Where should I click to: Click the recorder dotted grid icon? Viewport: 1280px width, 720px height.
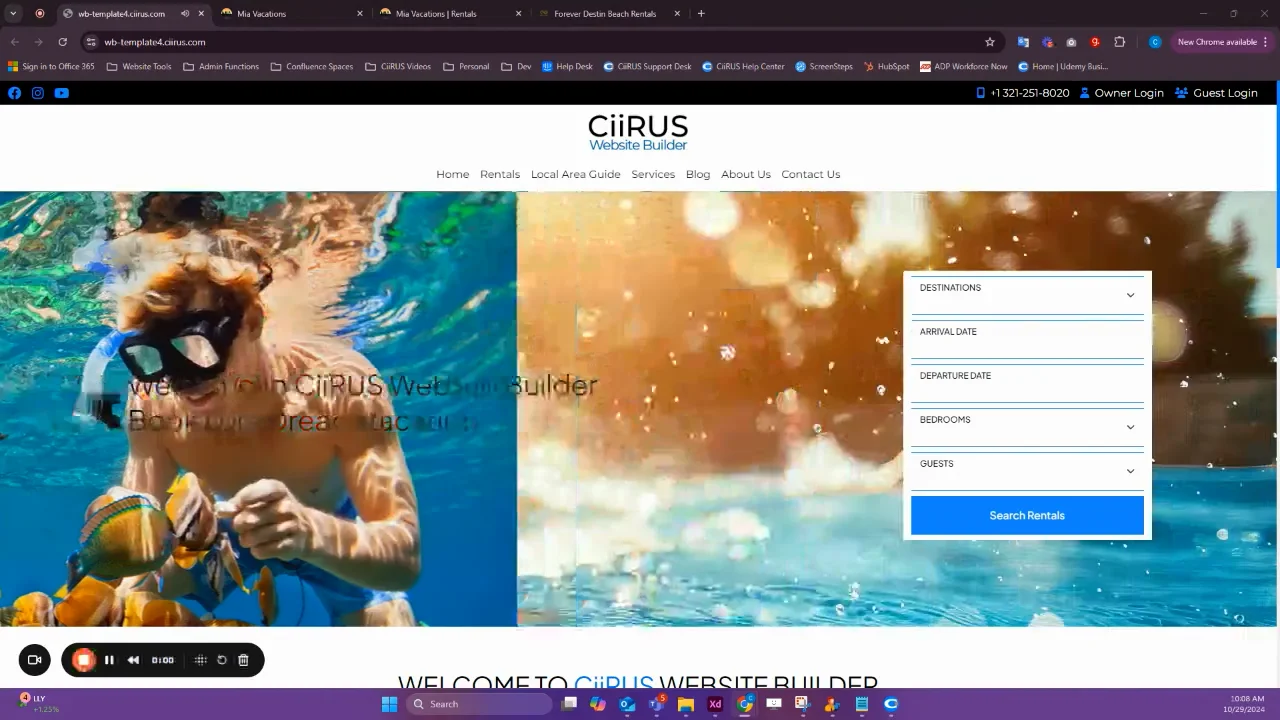[201, 660]
